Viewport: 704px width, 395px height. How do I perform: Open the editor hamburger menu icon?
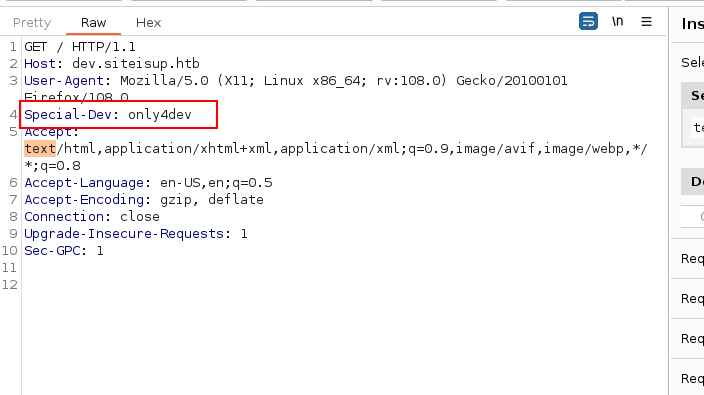pyautogui.click(x=646, y=21)
